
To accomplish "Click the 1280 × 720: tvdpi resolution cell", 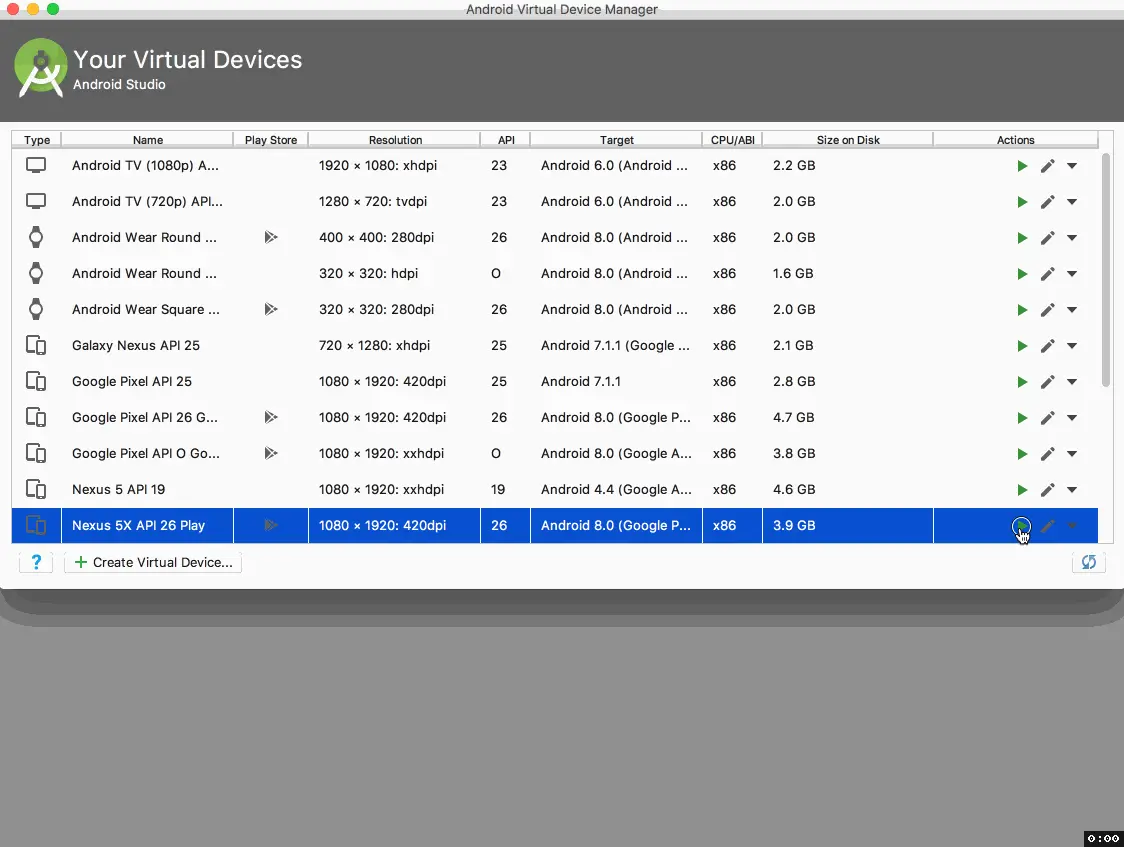I will tap(373, 201).
